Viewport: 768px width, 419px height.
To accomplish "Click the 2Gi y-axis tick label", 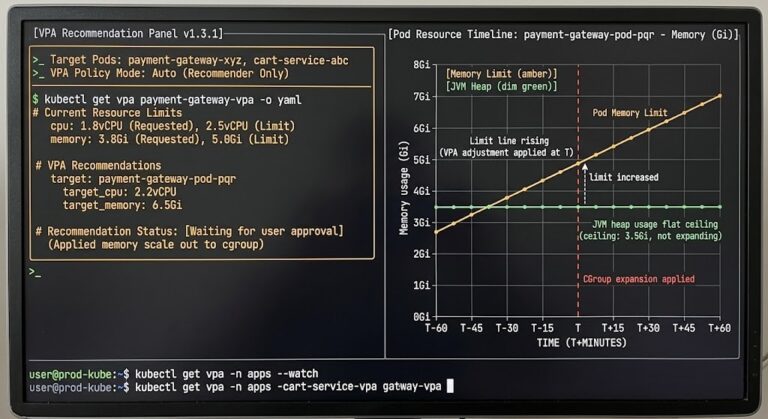I will click(x=422, y=254).
